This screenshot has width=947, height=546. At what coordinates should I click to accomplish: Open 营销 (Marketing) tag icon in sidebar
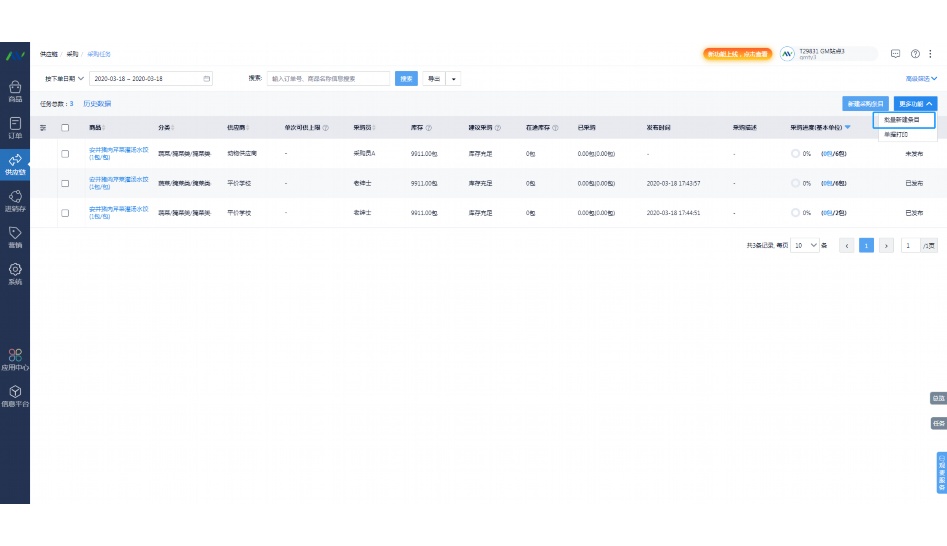click(15, 237)
